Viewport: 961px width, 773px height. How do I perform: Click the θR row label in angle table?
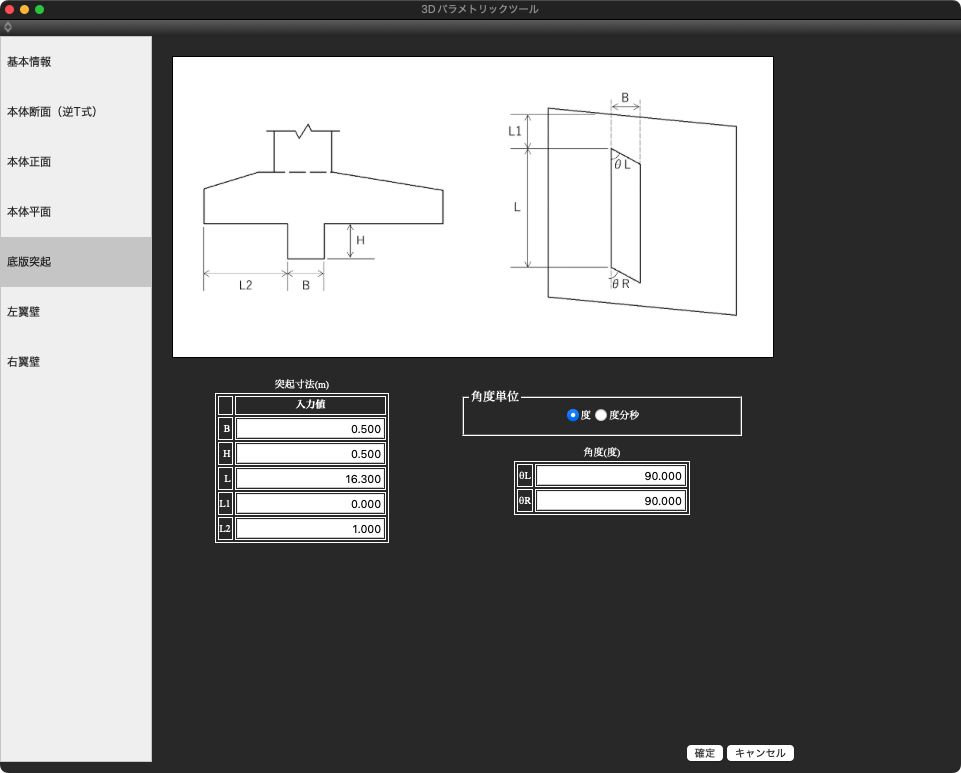[525, 501]
